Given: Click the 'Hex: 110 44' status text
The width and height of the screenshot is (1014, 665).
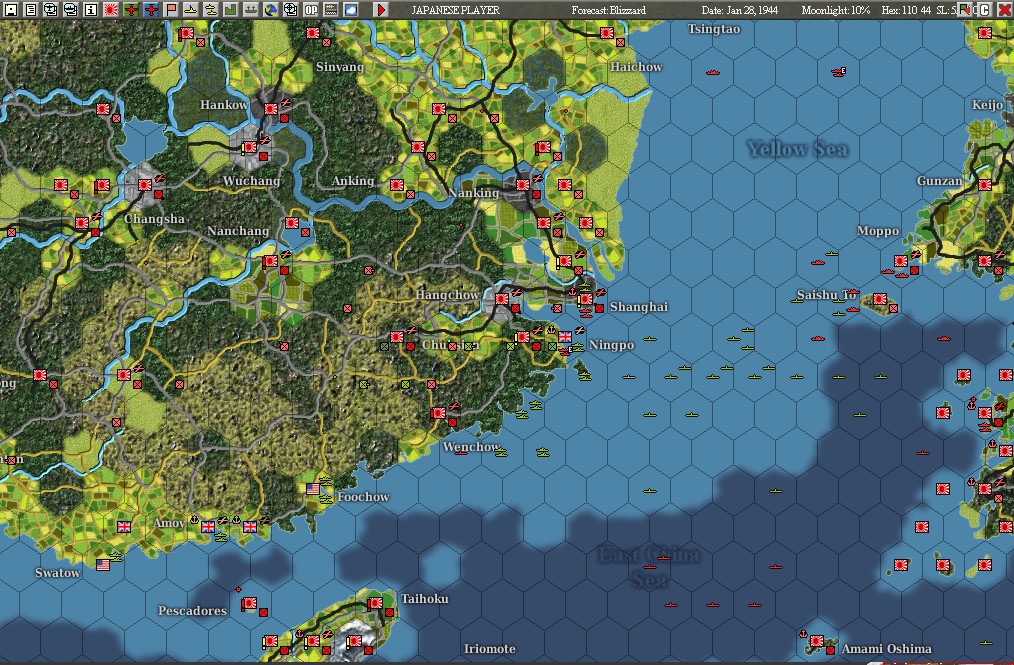Looking at the screenshot, I should (906, 10).
